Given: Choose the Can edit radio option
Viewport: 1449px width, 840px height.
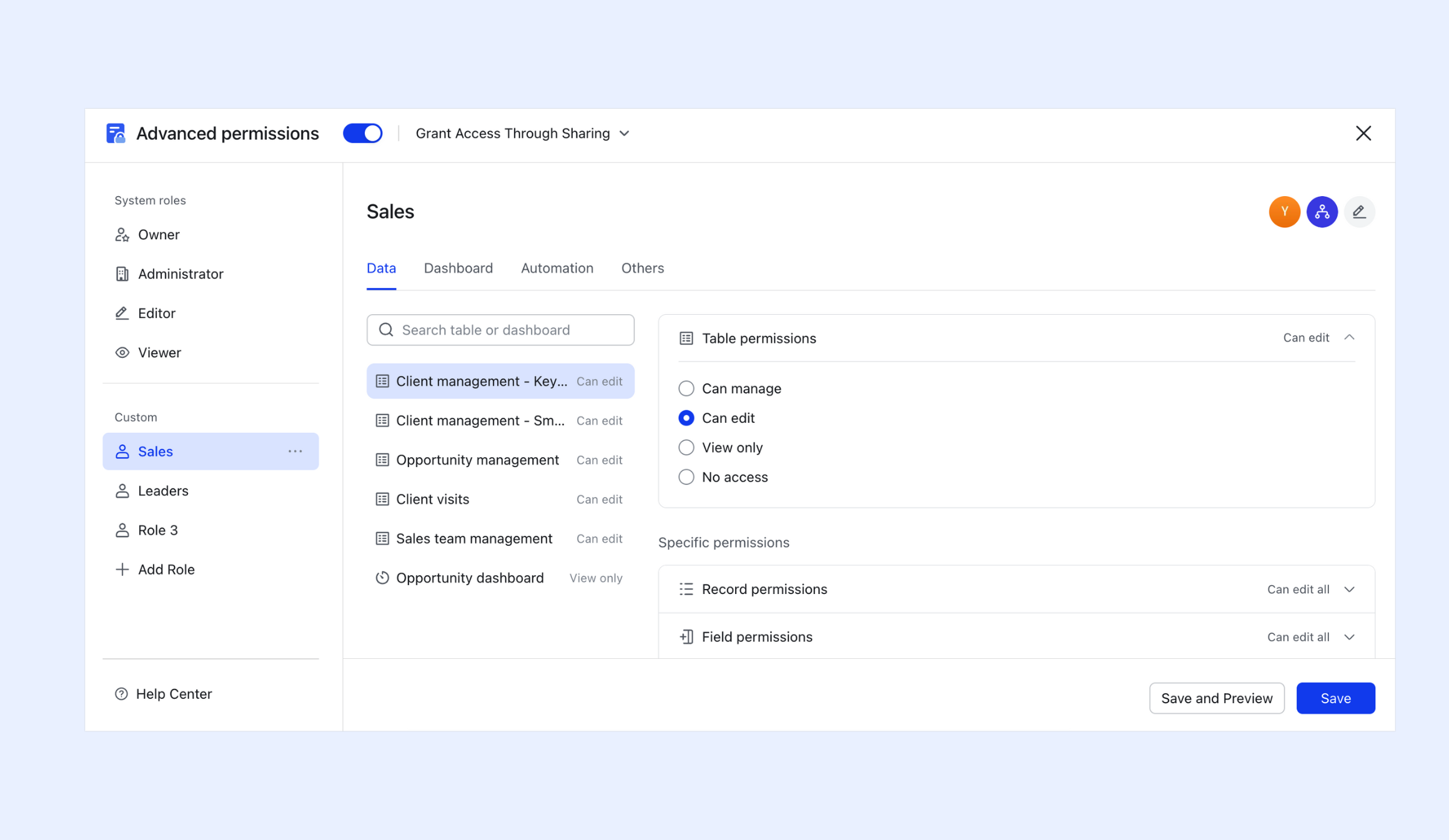Looking at the screenshot, I should pos(686,418).
